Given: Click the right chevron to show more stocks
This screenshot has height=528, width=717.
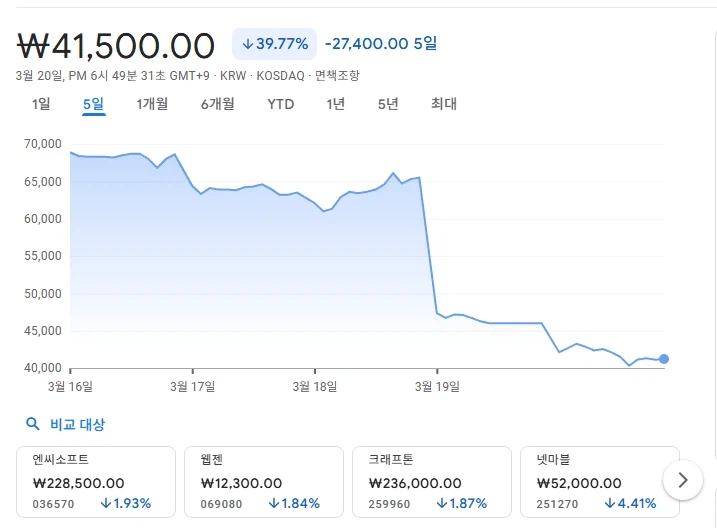Looking at the screenshot, I should click(683, 480).
